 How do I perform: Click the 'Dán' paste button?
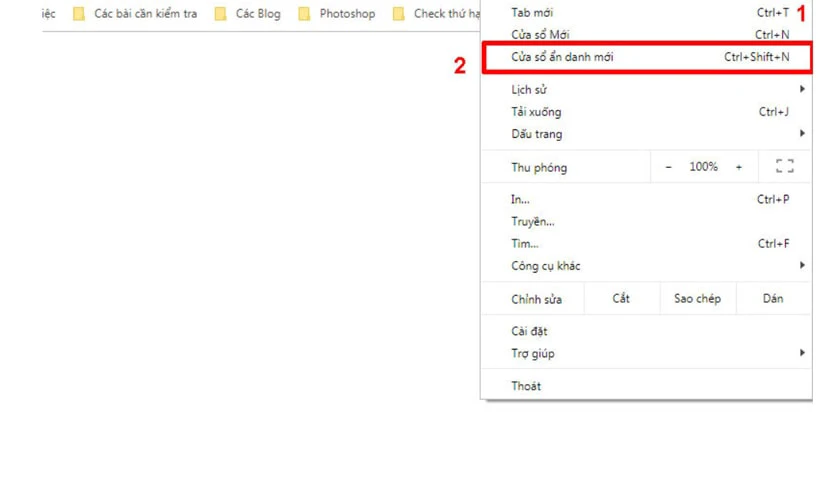[773, 298]
